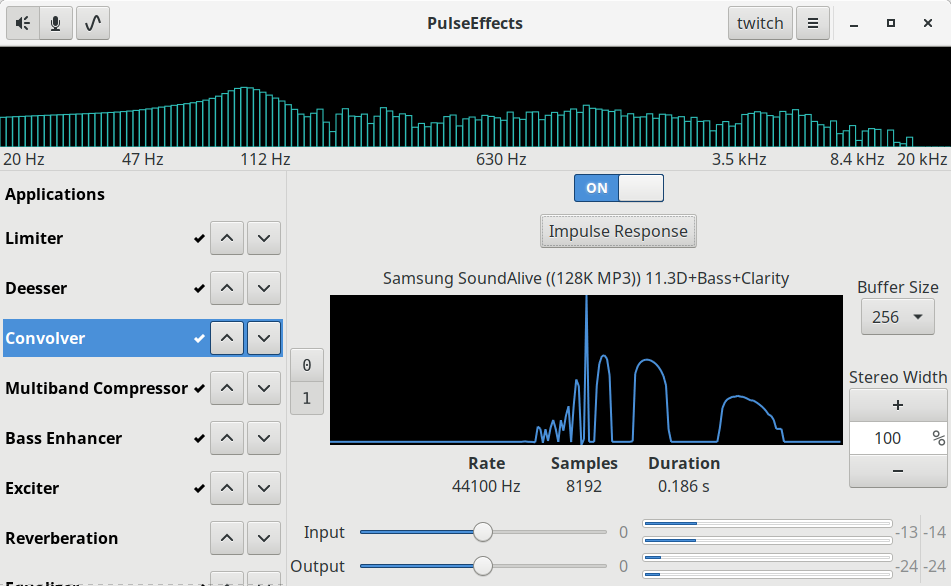Open the Buffer Size dropdown showing 256
951x586 pixels.
tap(897, 316)
